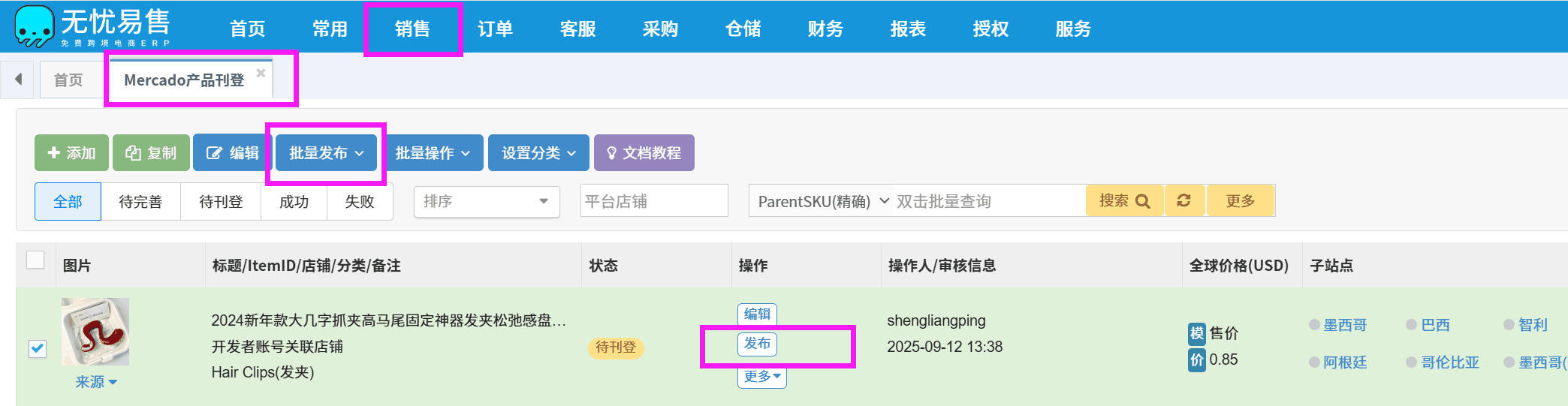Uncheck the first product row checkbox
Screen dimensions: 1568x406
click(38, 348)
